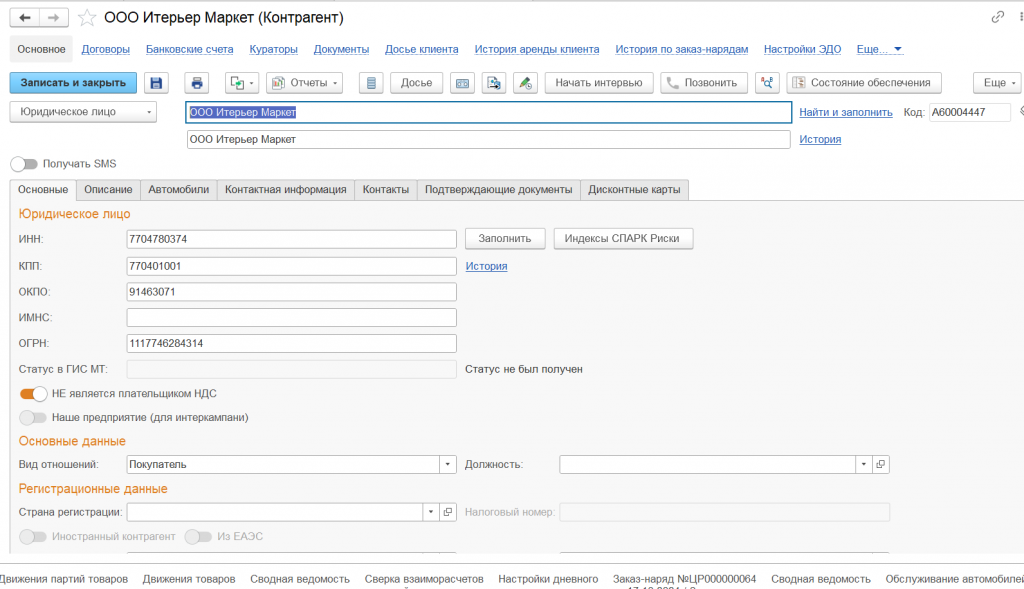The width and height of the screenshot is (1024, 589).
Task: Turn off НЕ является плательщиком НДС switch
Action: tap(33, 393)
